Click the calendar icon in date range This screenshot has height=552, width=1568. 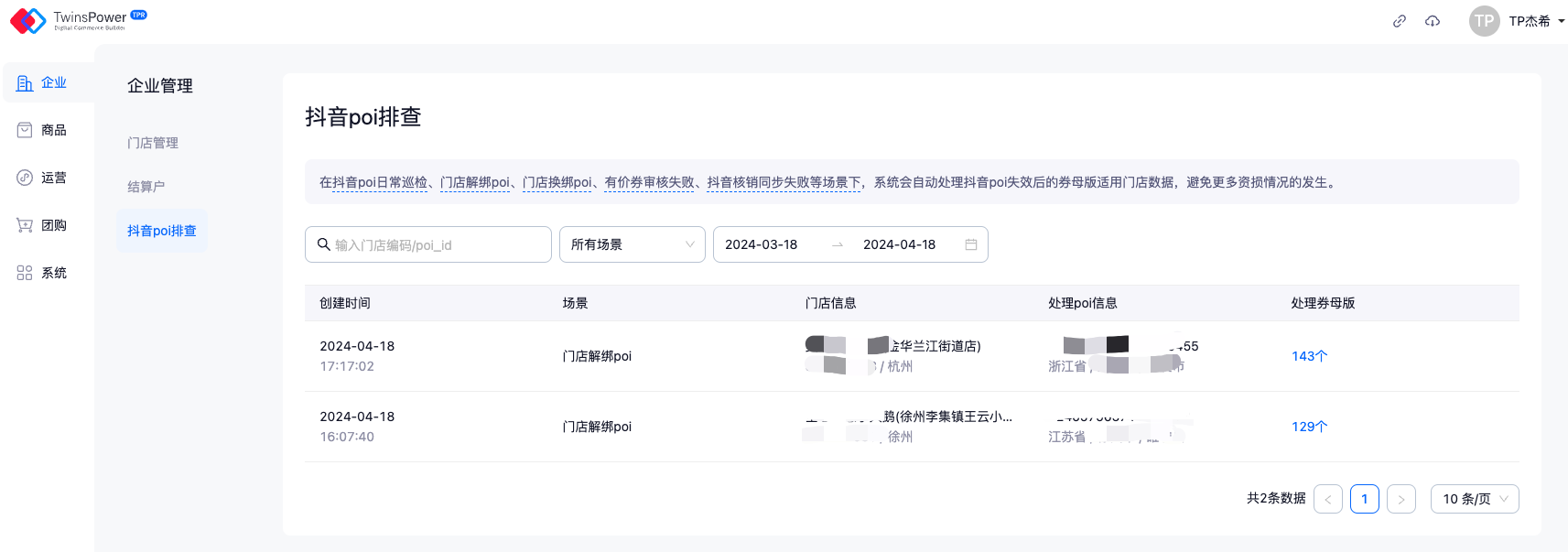pyautogui.click(x=971, y=244)
